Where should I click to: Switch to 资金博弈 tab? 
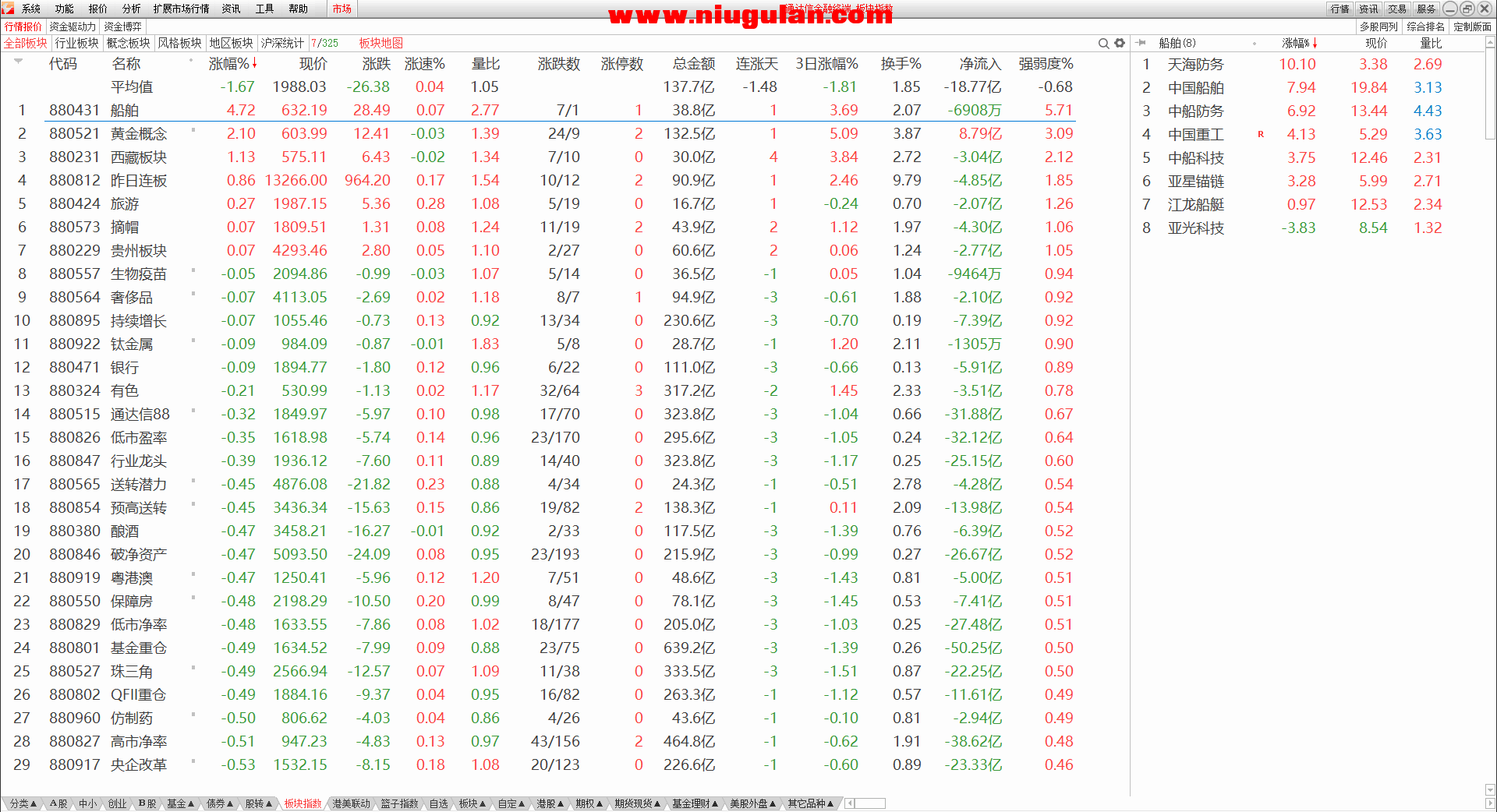[x=123, y=26]
